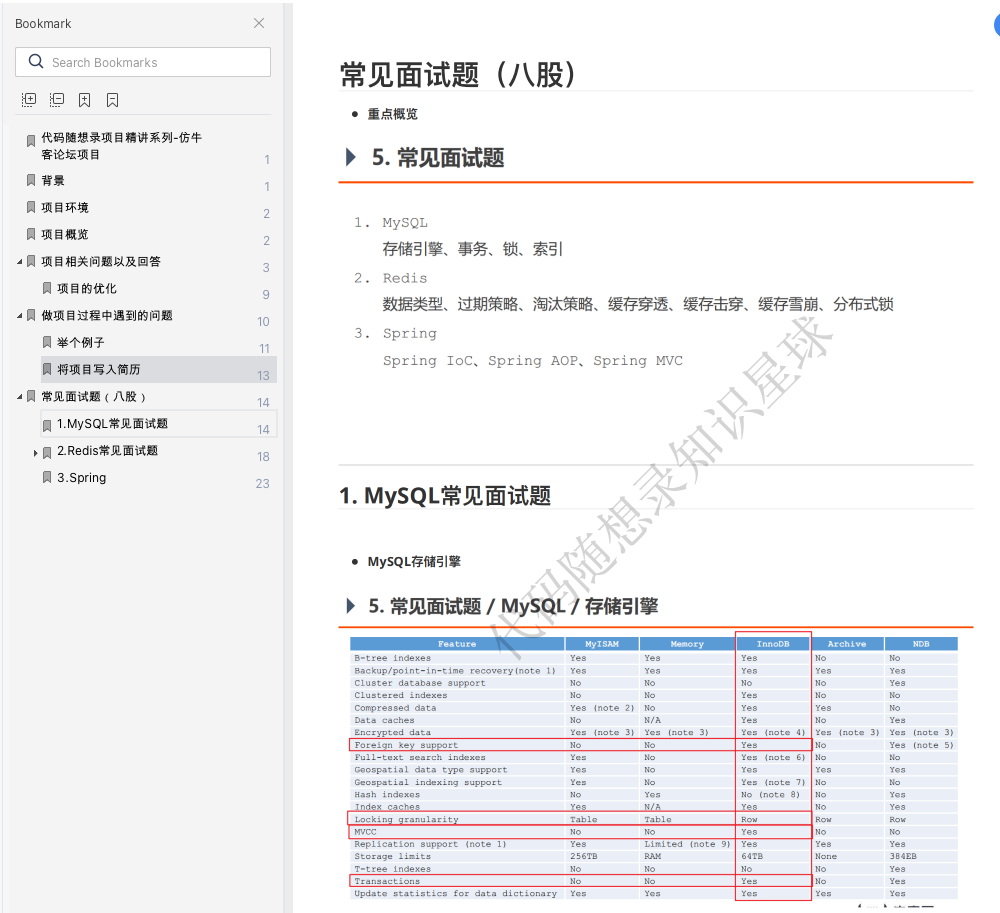The width and height of the screenshot is (1000, 913).
Task: Open bookmark 常见面试题（八股）
Action: pos(93,397)
